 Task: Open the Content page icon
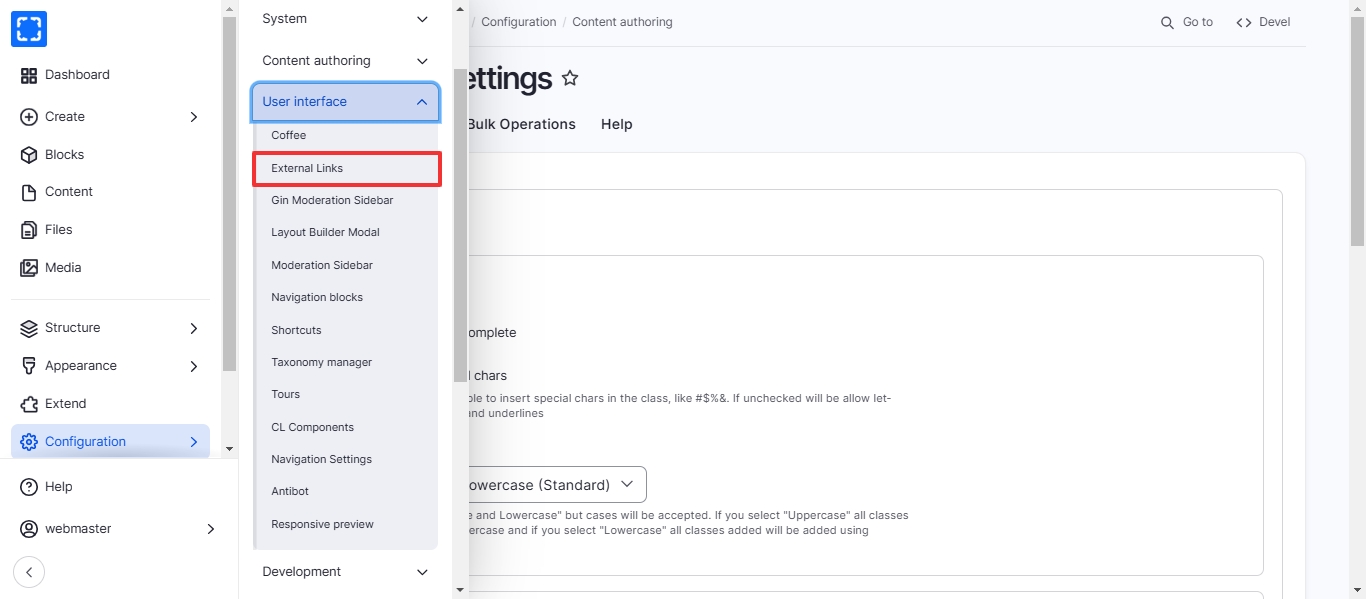pos(29,192)
